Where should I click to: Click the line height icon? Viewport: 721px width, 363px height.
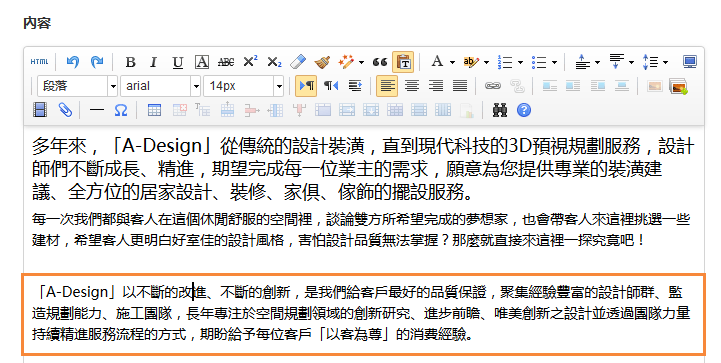click(x=650, y=62)
